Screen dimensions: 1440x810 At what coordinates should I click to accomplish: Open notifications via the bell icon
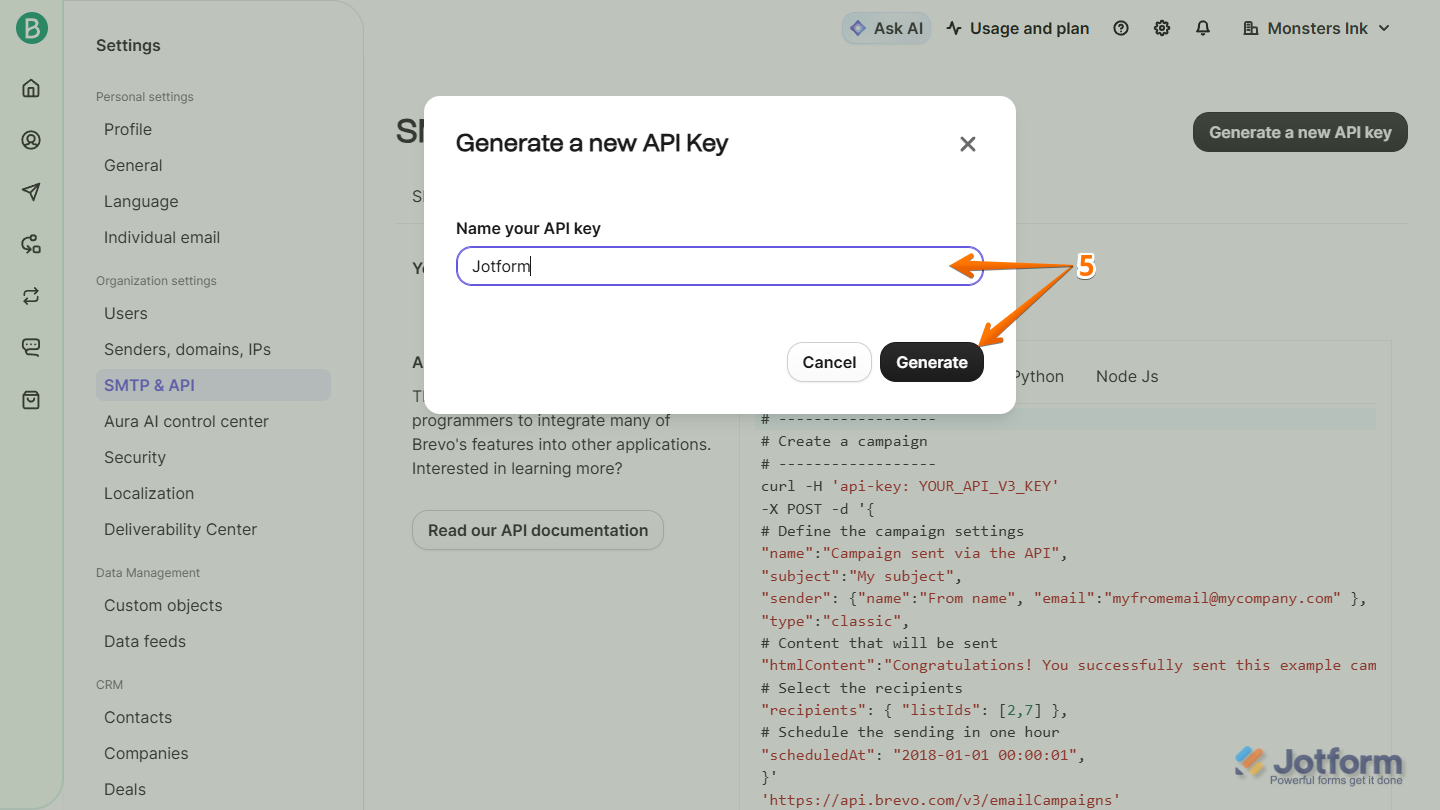click(1202, 28)
